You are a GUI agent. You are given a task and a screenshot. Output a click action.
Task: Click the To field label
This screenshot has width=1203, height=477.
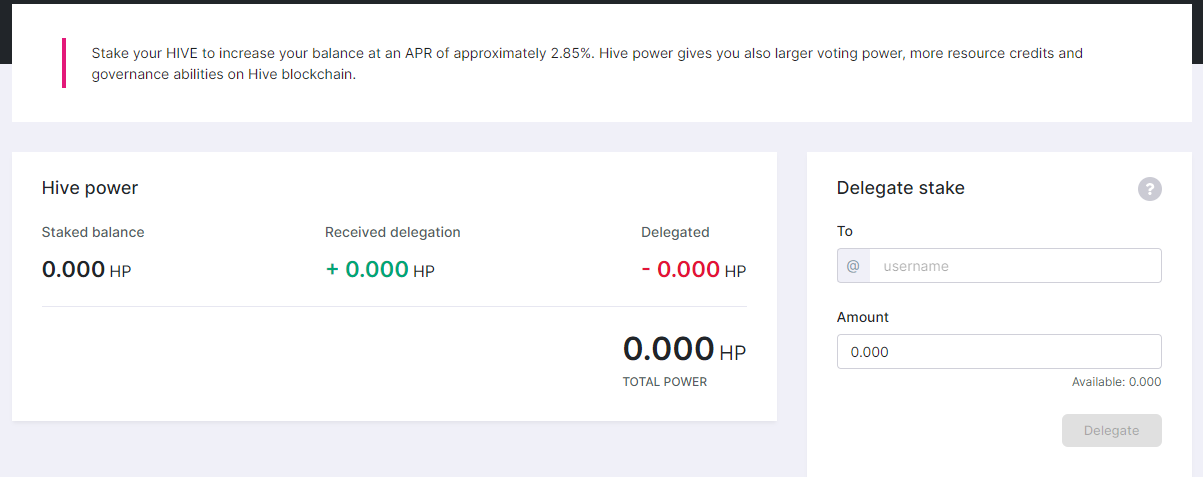(x=845, y=231)
